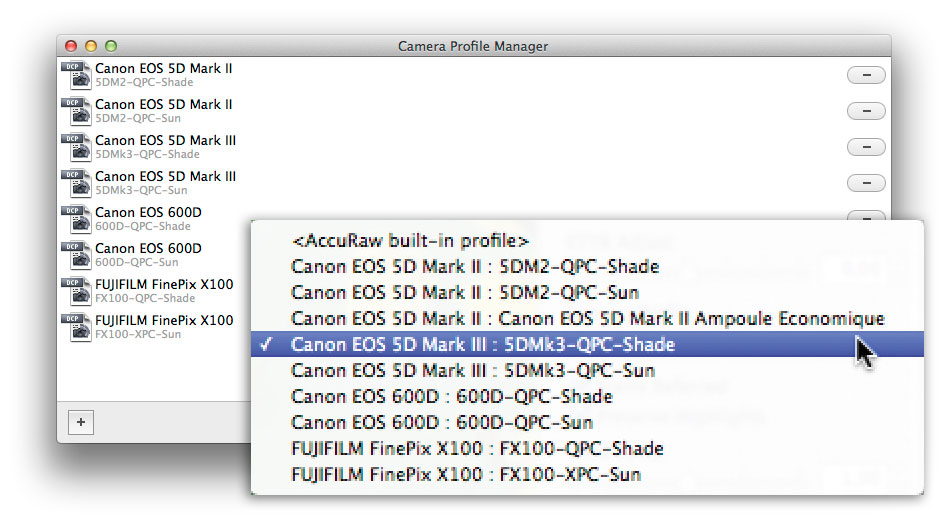948x522 pixels.
Task: Click the DCP icon for 5DM2-QPC-Sun profile
Action: (x=76, y=111)
